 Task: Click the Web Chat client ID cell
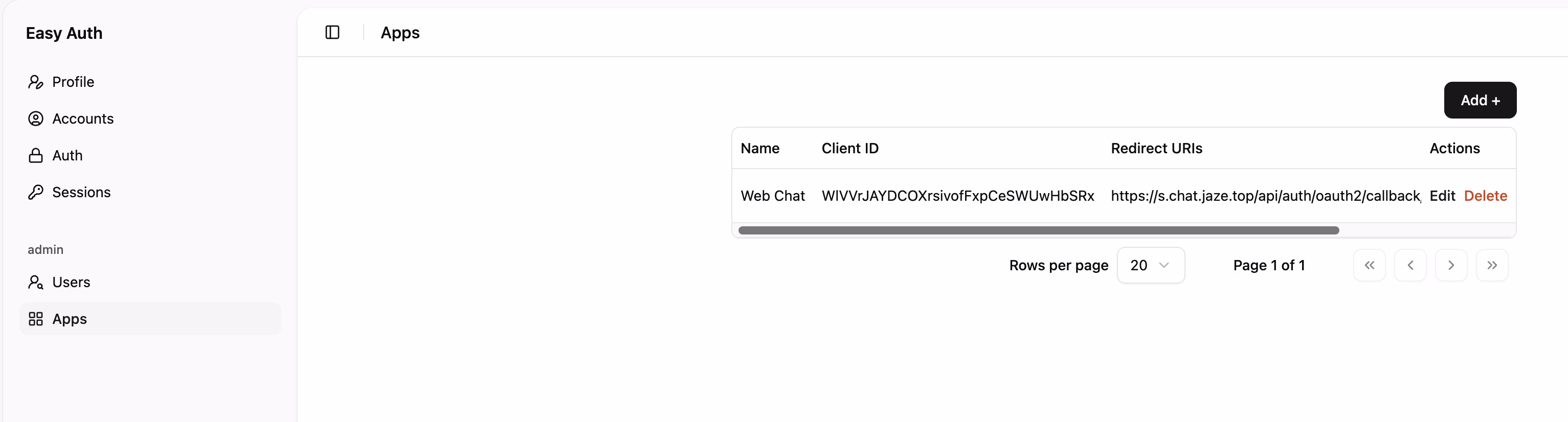(x=957, y=196)
